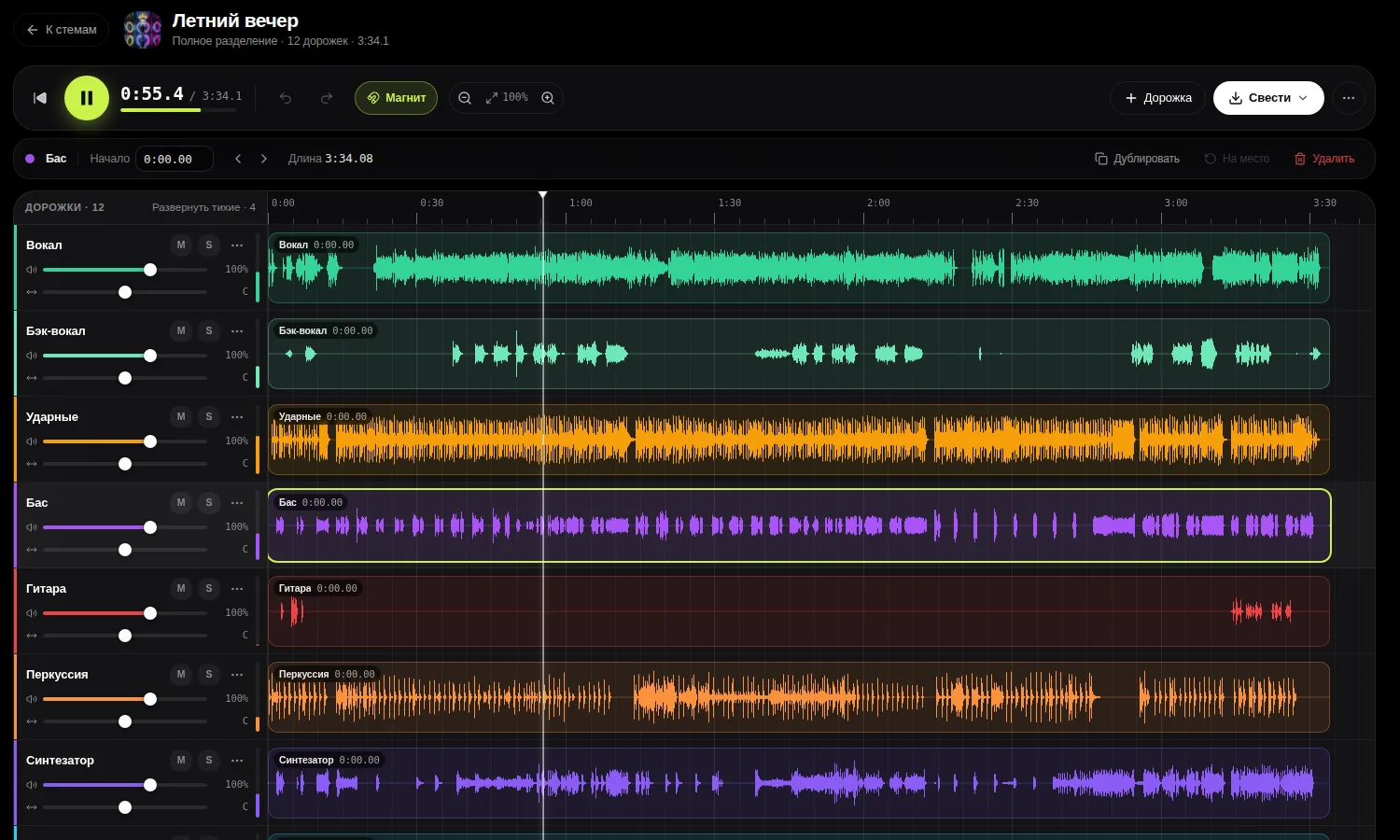The height and width of the screenshot is (840, 1400).
Task: Click the playback progress bar under the timer
Action: coord(178,110)
